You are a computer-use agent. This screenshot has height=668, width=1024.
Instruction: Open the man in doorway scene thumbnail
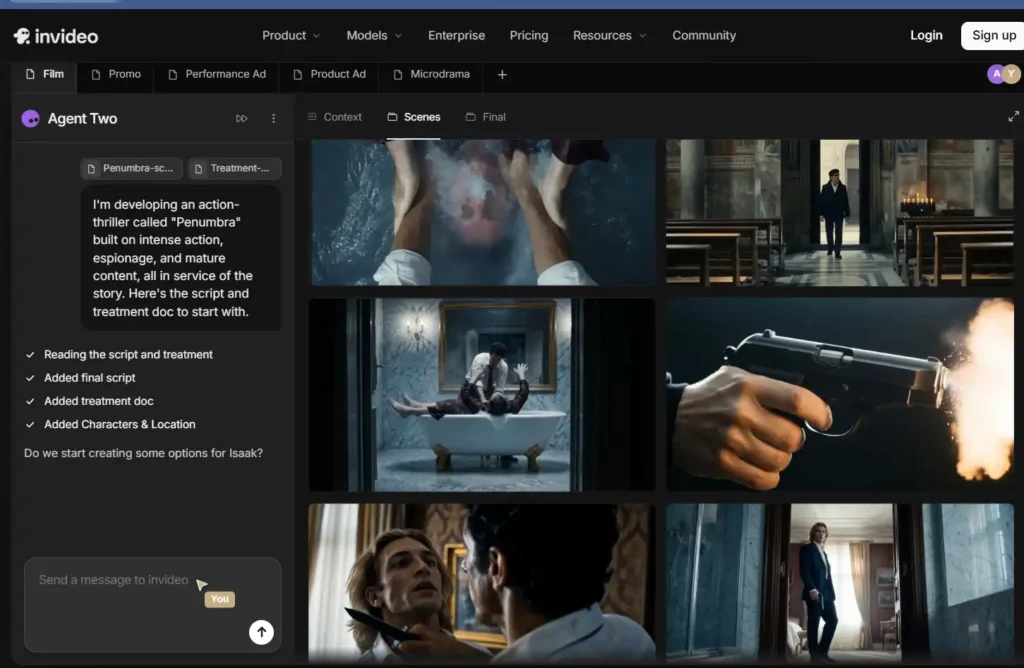click(840, 582)
